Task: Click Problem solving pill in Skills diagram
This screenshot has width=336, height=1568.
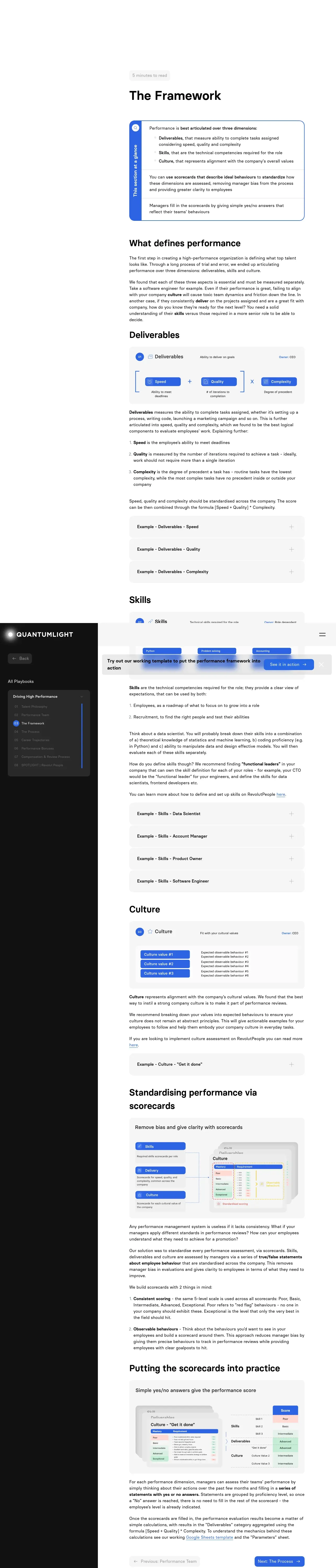Action: (x=217, y=651)
